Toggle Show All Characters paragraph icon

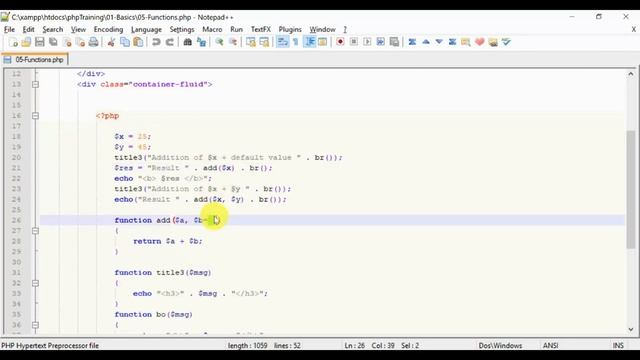point(296,42)
